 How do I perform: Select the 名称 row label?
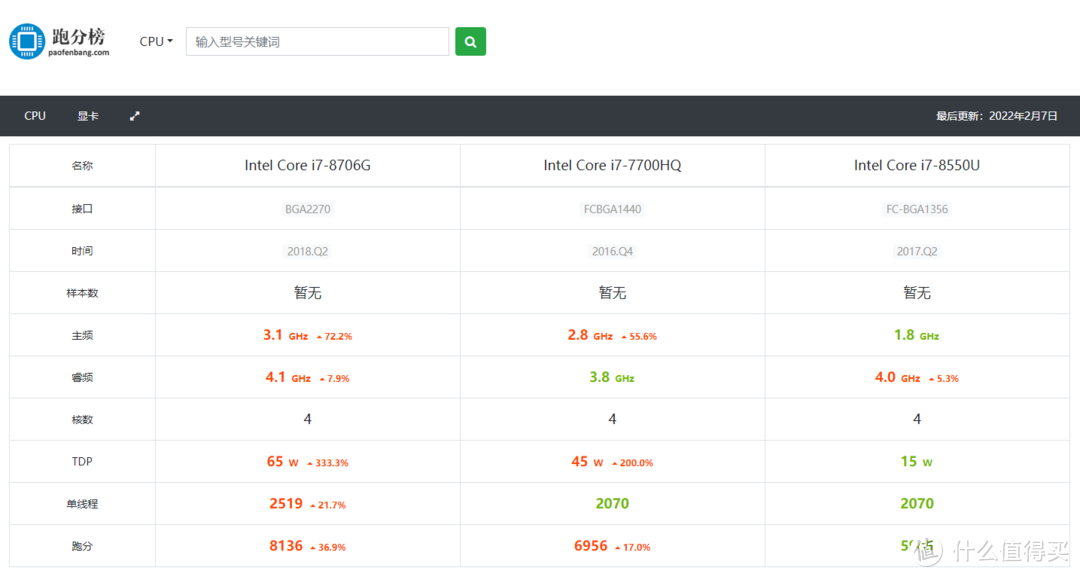[x=82, y=165]
